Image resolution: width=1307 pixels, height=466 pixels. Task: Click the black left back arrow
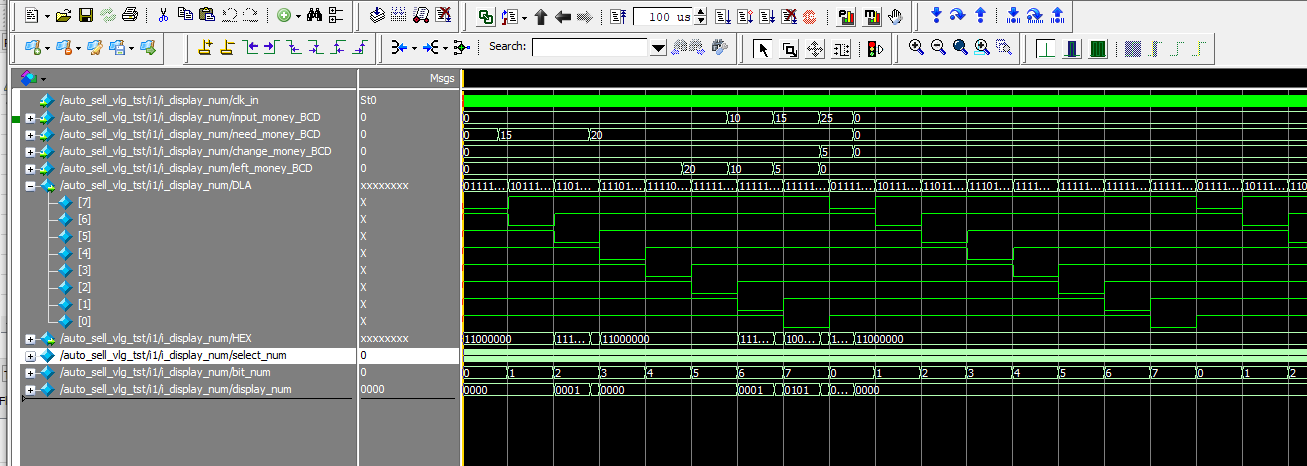point(563,17)
